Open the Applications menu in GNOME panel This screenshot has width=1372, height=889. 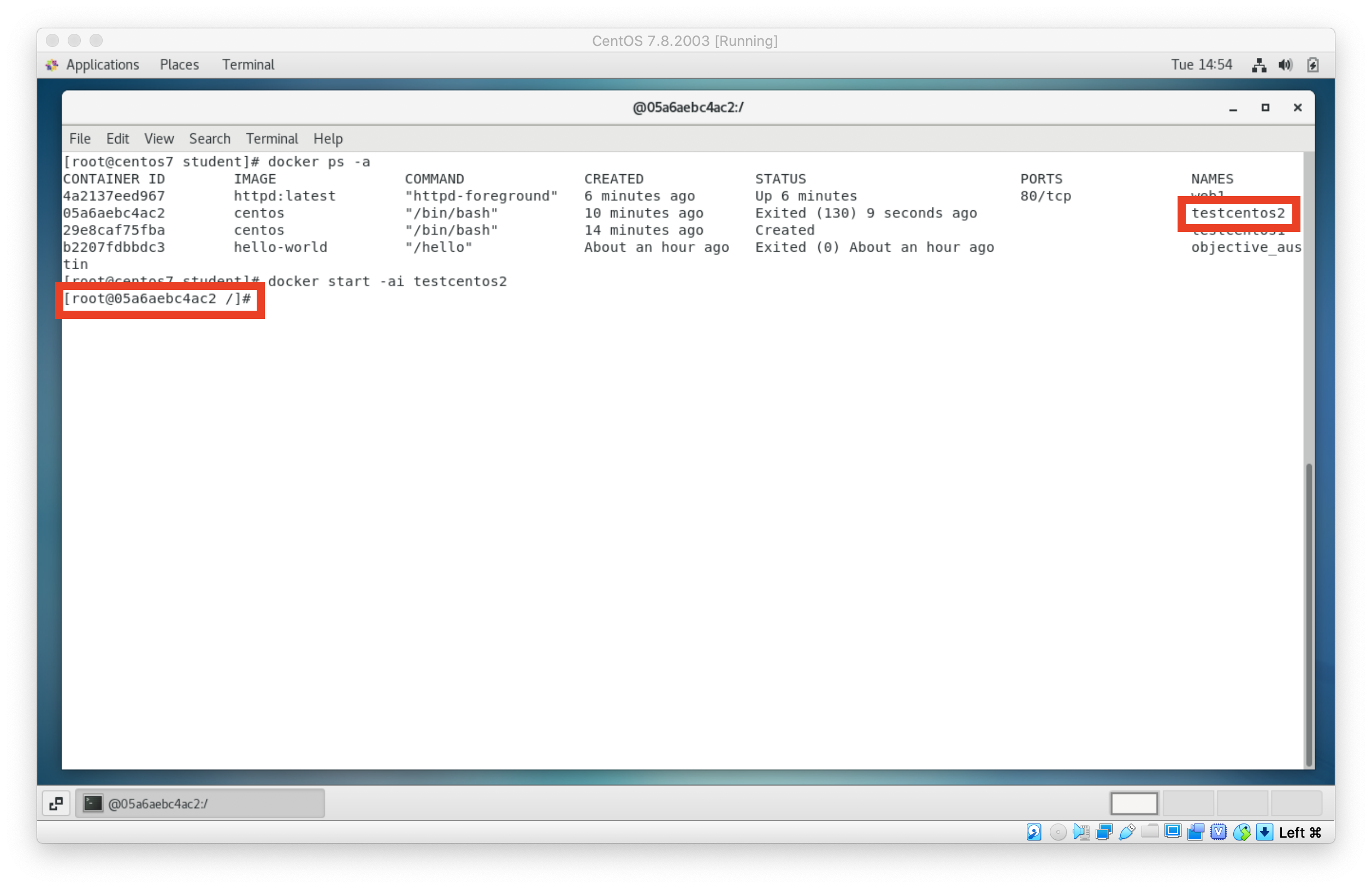(102, 64)
